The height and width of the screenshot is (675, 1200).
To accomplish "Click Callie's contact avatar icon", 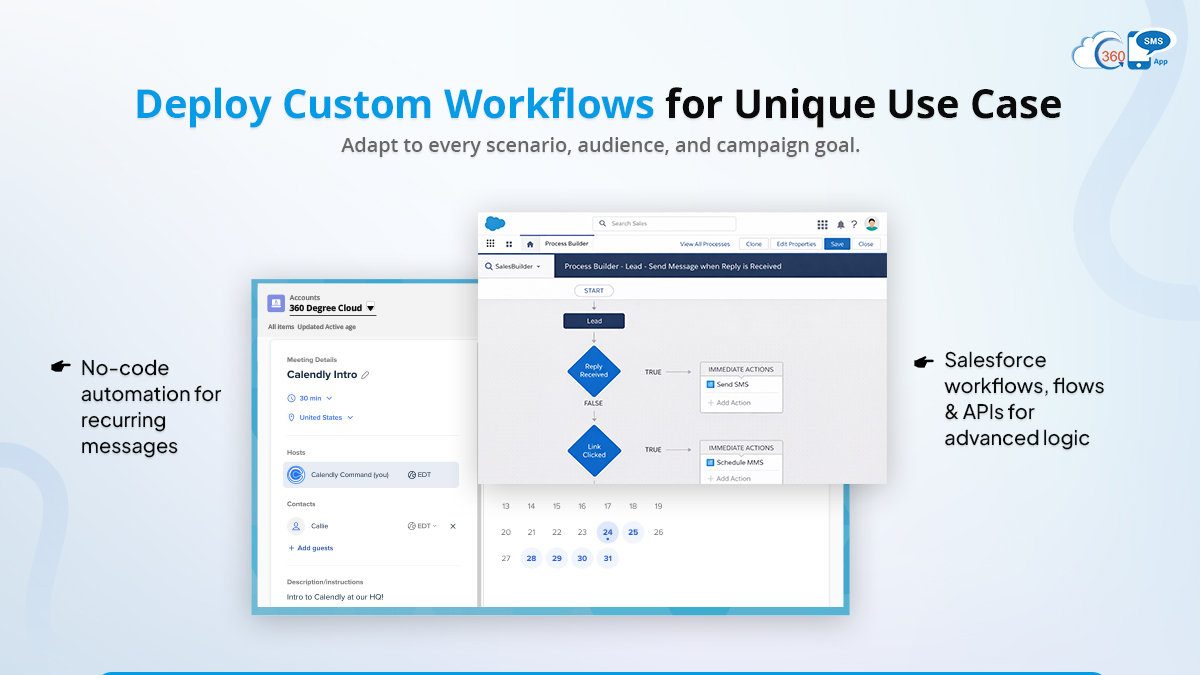I will [296, 526].
